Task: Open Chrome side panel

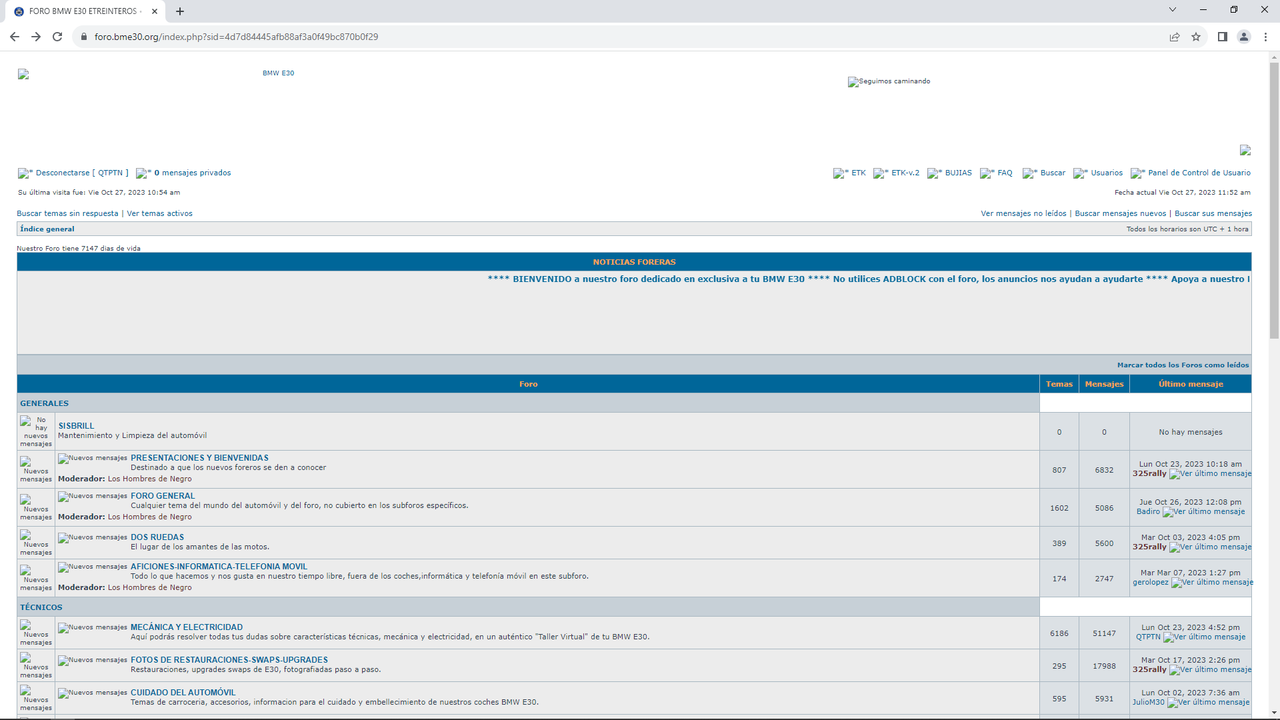Action: (x=1222, y=37)
